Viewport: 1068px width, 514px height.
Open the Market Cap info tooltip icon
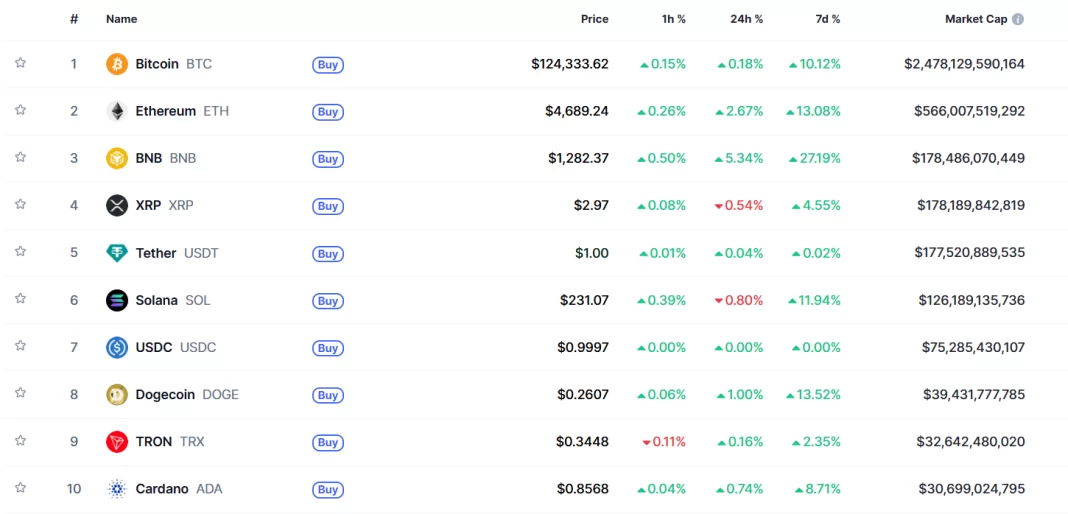[x=1018, y=19]
